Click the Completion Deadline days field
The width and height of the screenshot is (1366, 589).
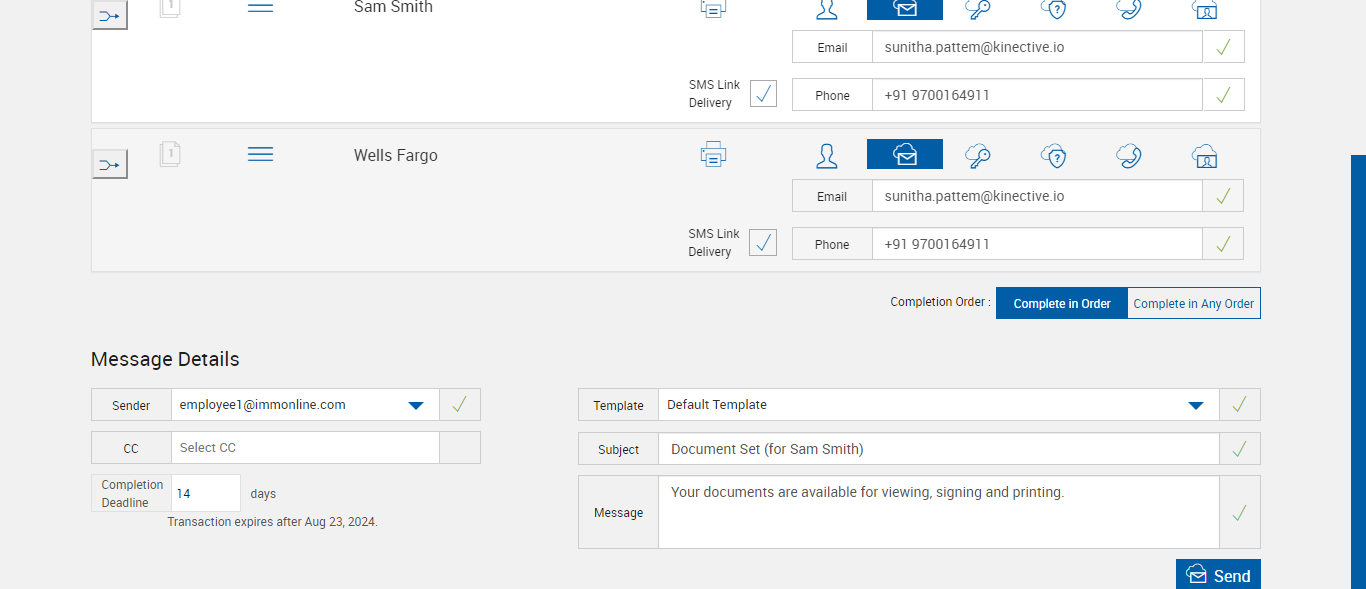[206, 494]
